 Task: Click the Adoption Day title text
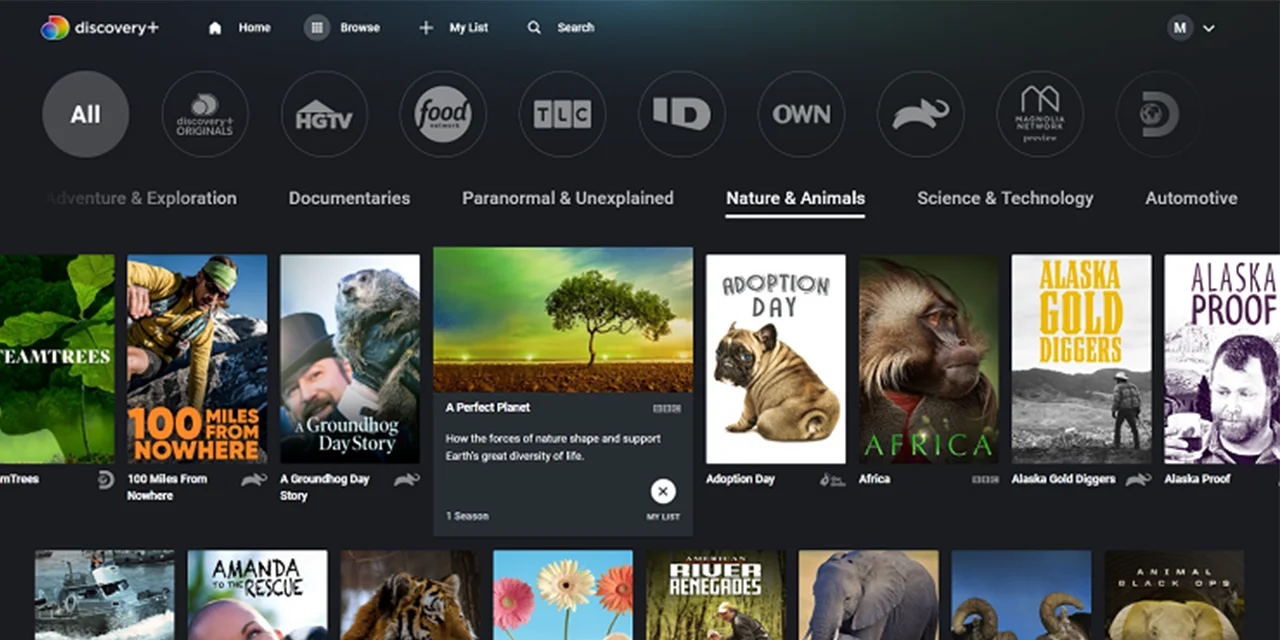click(x=740, y=479)
